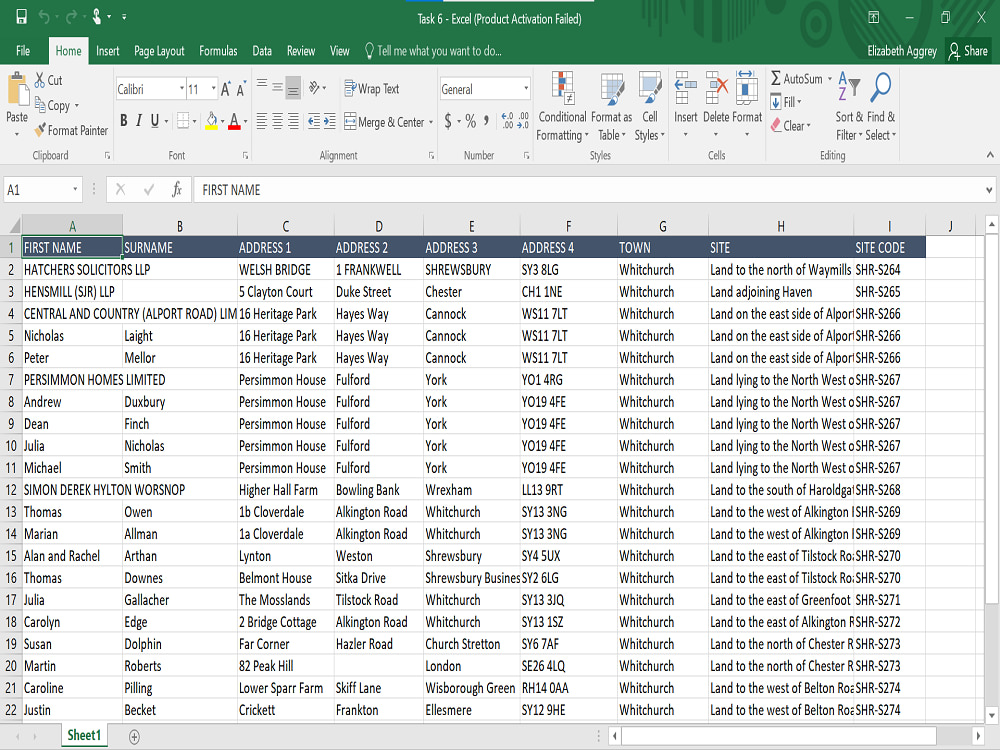Viewport: 1000px width, 750px height.
Task: Increase decimal places
Action: [508, 121]
